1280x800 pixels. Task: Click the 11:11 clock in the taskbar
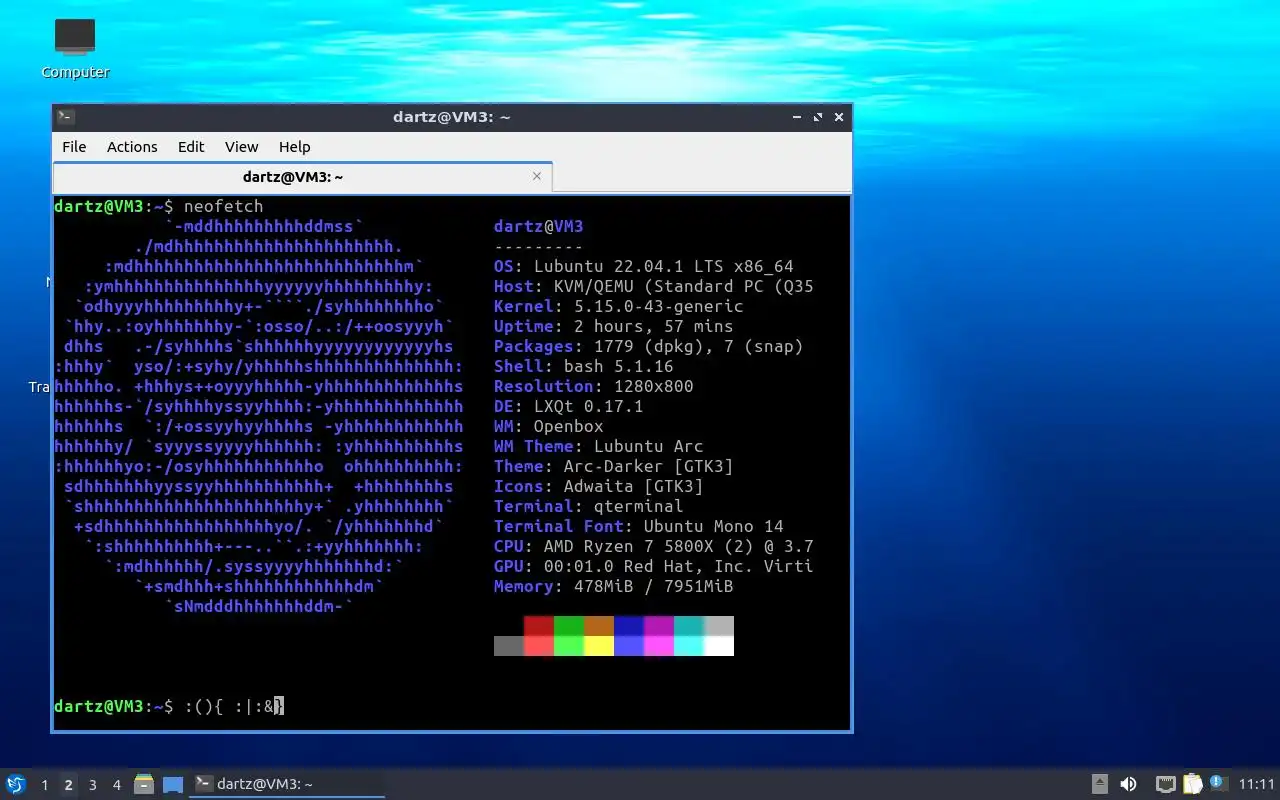[x=1257, y=784]
